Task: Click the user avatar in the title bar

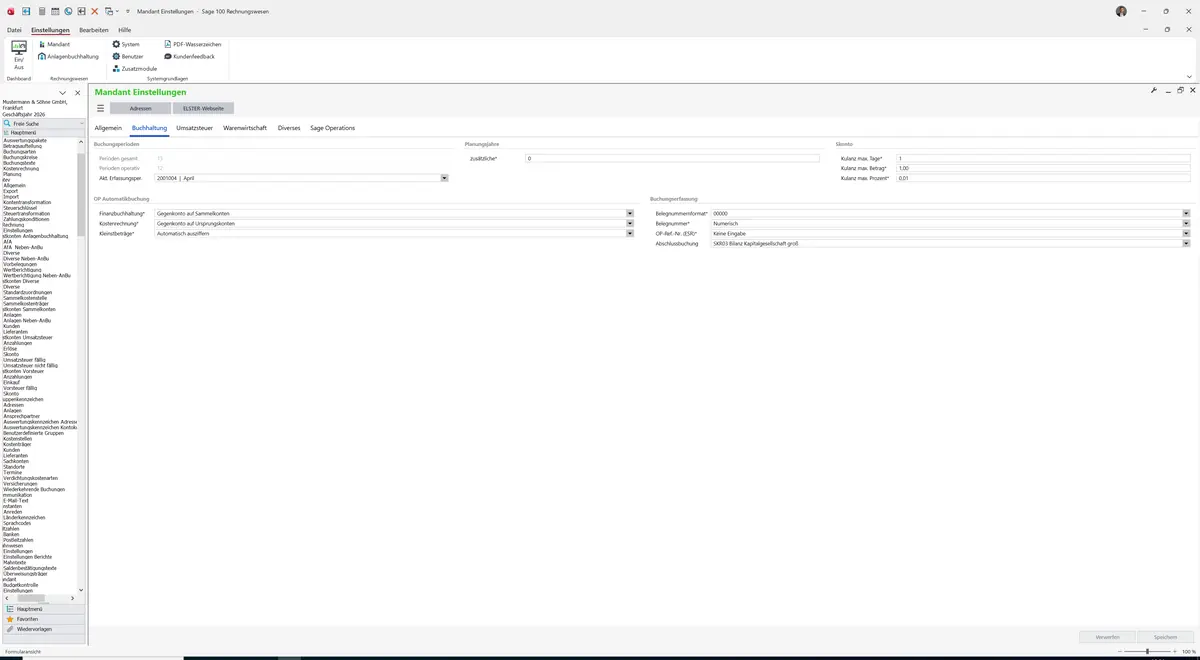Action: (1121, 11)
